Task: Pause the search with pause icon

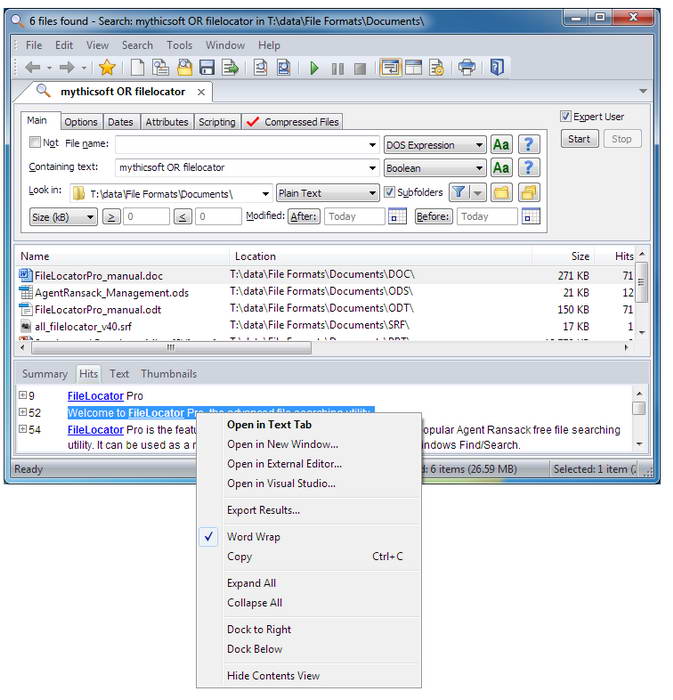Action: (337, 68)
